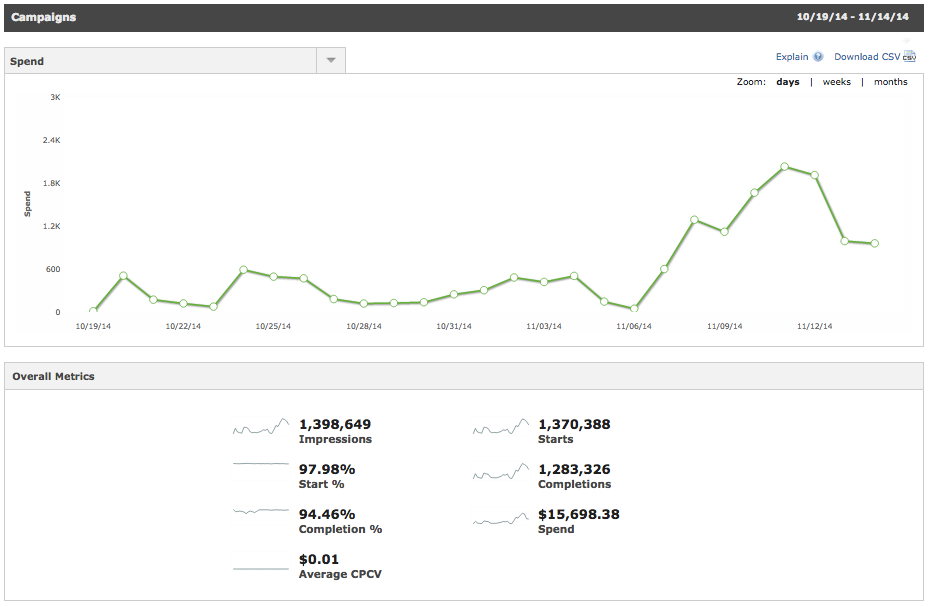927x604 pixels.
Task: Click the 2.4K y-axis label
Action: click(51, 140)
